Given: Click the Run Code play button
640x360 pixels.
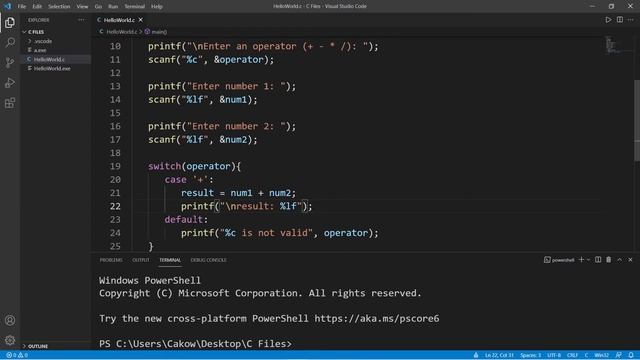Looking at the screenshot, I should pos(608,20).
